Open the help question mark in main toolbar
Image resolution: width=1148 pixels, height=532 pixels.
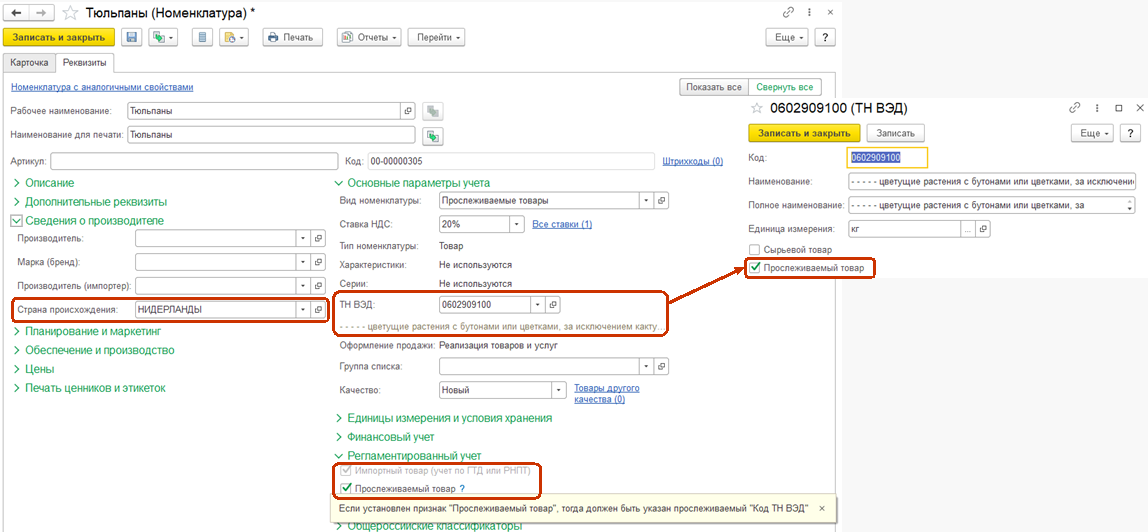point(825,37)
